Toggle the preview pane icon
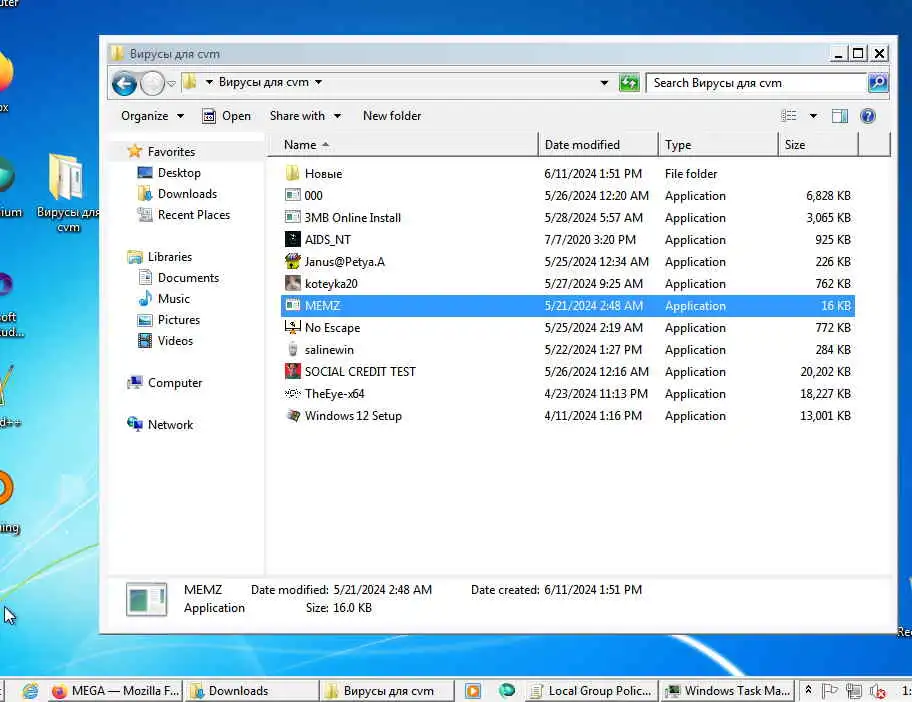This screenshot has width=912, height=702. (x=839, y=116)
